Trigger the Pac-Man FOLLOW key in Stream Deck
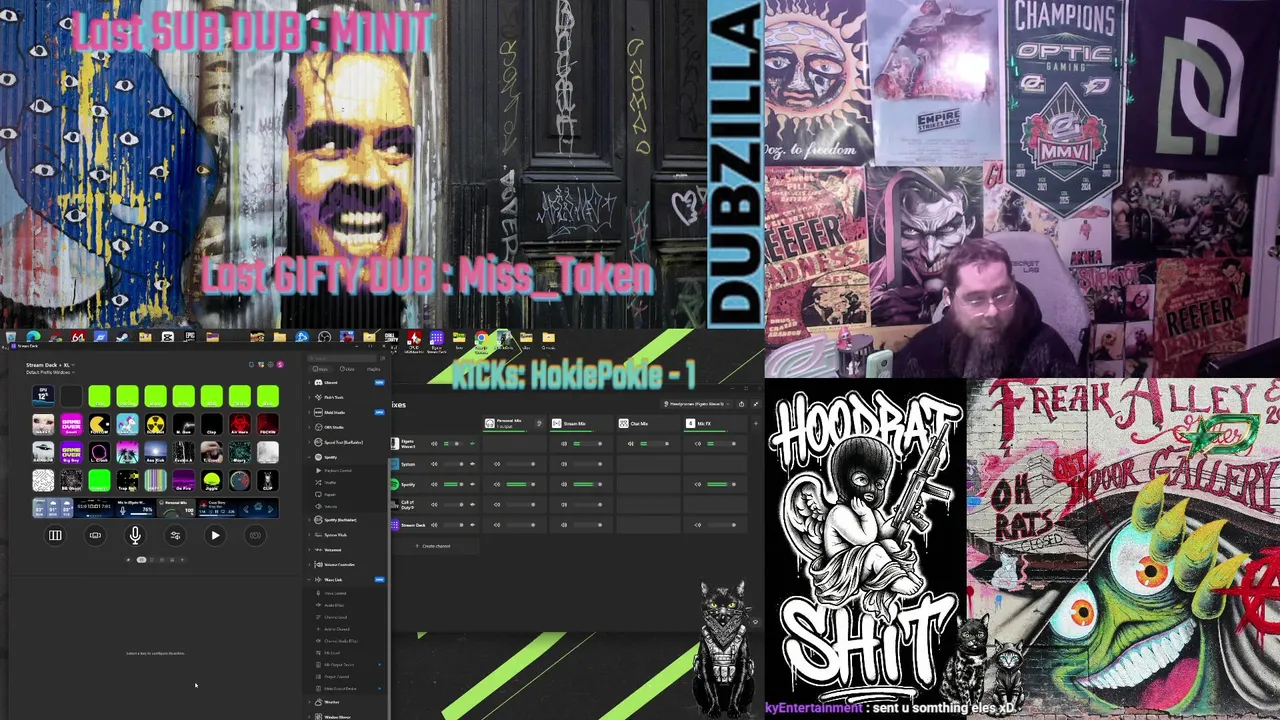Screen dimensions: 1280x720 pyautogui.click(x=99, y=424)
